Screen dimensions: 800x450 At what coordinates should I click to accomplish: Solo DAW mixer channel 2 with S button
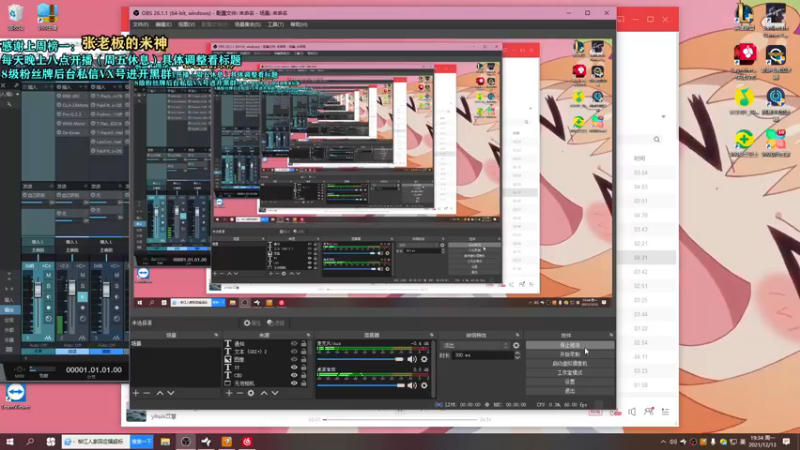[x=83, y=286]
